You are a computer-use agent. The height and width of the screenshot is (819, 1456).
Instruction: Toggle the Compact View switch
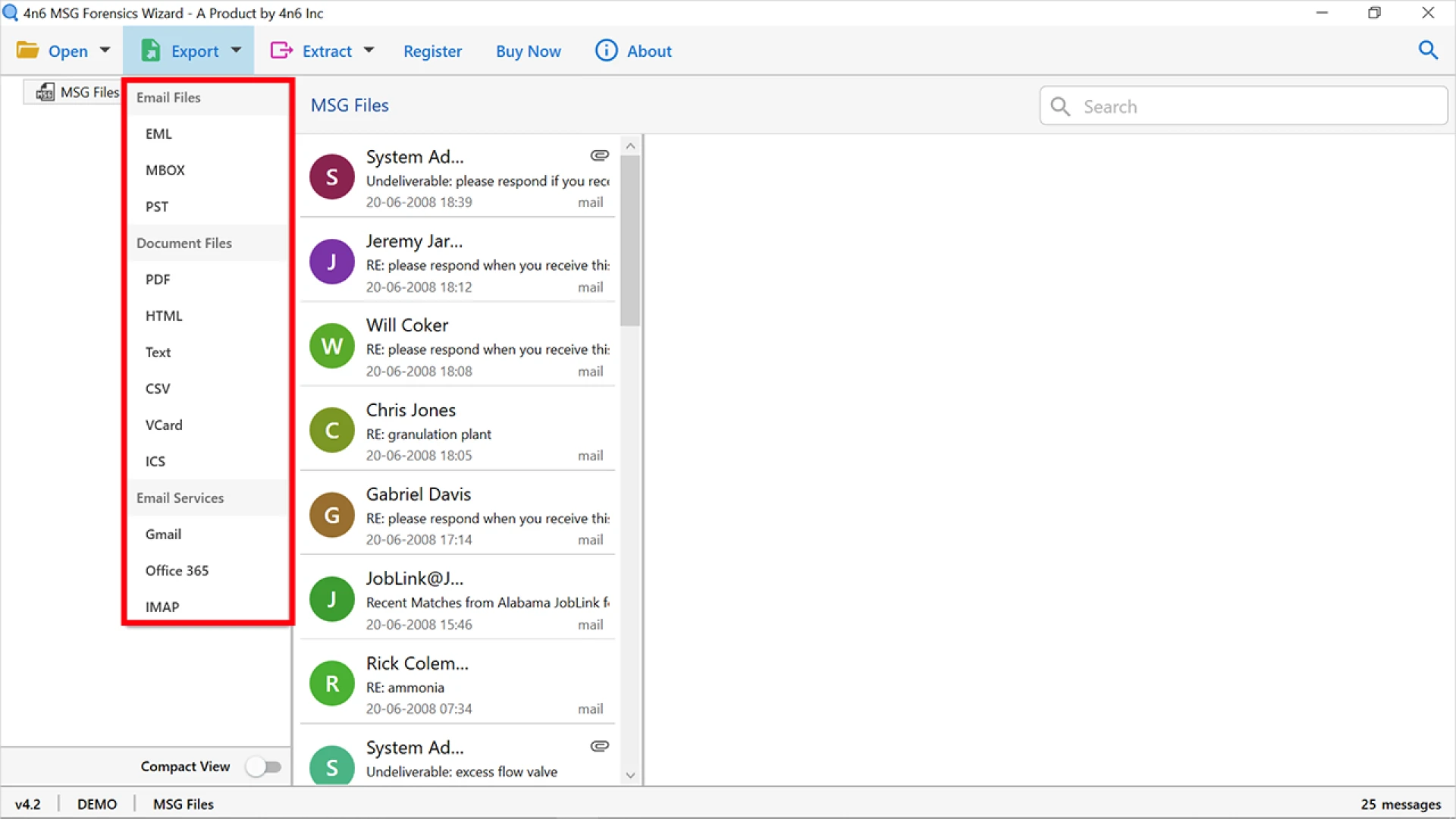click(x=263, y=767)
